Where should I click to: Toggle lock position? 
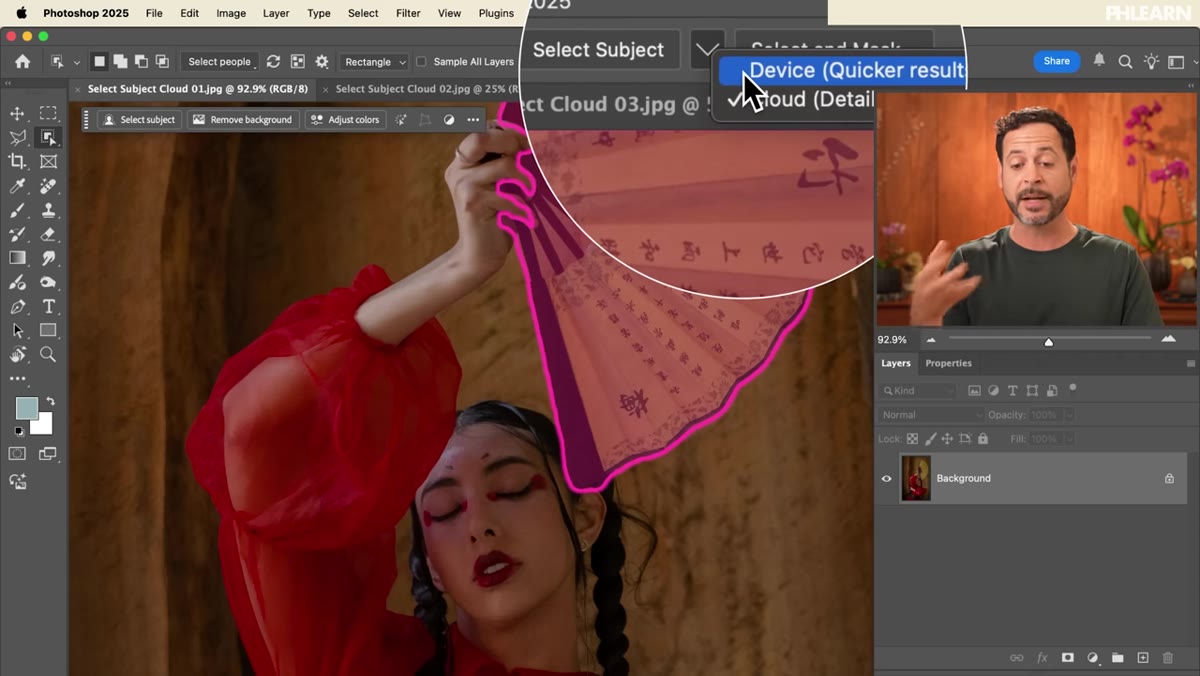pos(947,439)
